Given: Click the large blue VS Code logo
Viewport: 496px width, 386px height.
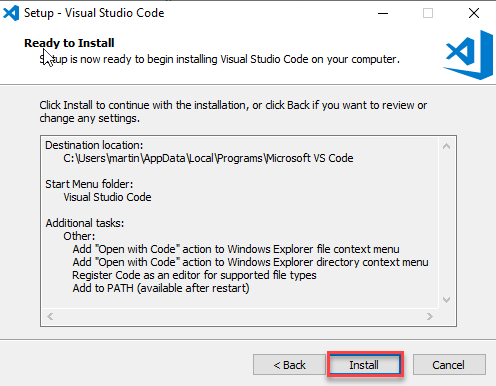Looking at the screenshot, I should (x=469, y=55).
